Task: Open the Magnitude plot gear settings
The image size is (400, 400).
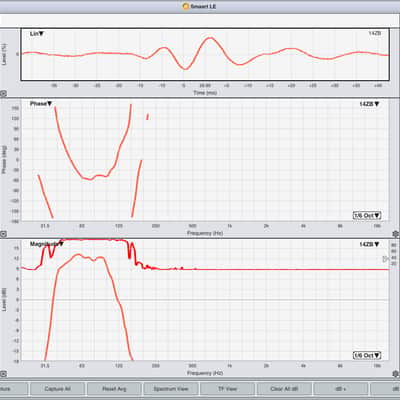Action: pyautogui.click(x=396, y=374)
